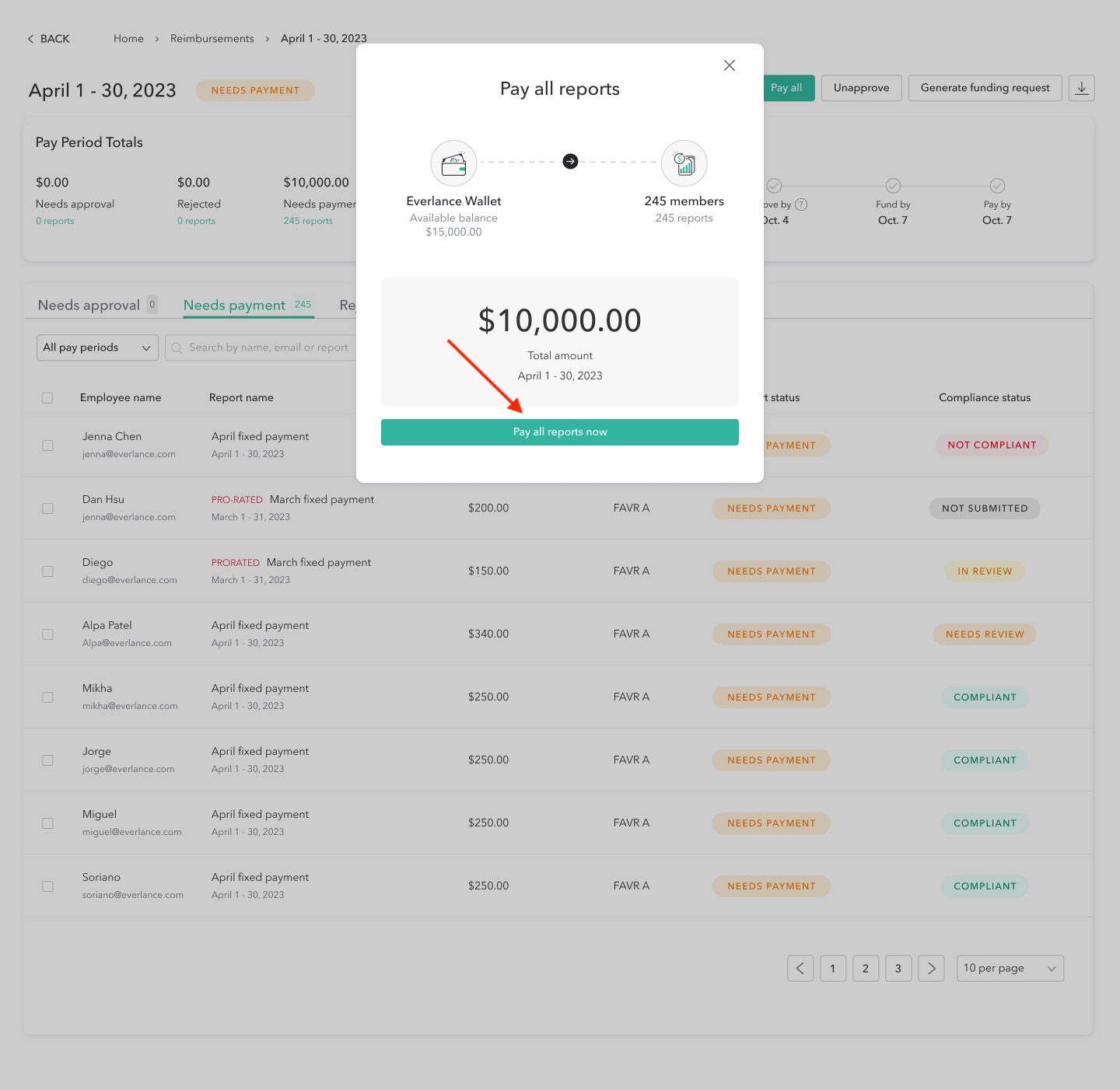Close the Pay all reports dialog
Screen dimensions: 1120x1090
coord(729,65)
